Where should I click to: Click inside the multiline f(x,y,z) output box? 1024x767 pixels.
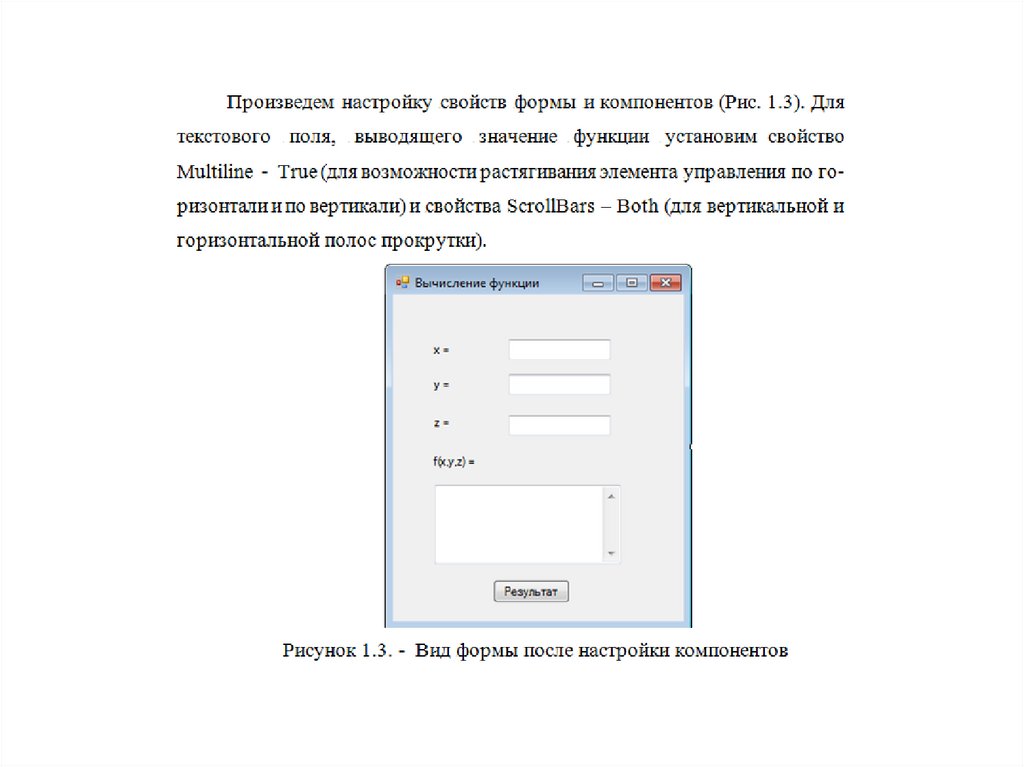coord(520,524)
